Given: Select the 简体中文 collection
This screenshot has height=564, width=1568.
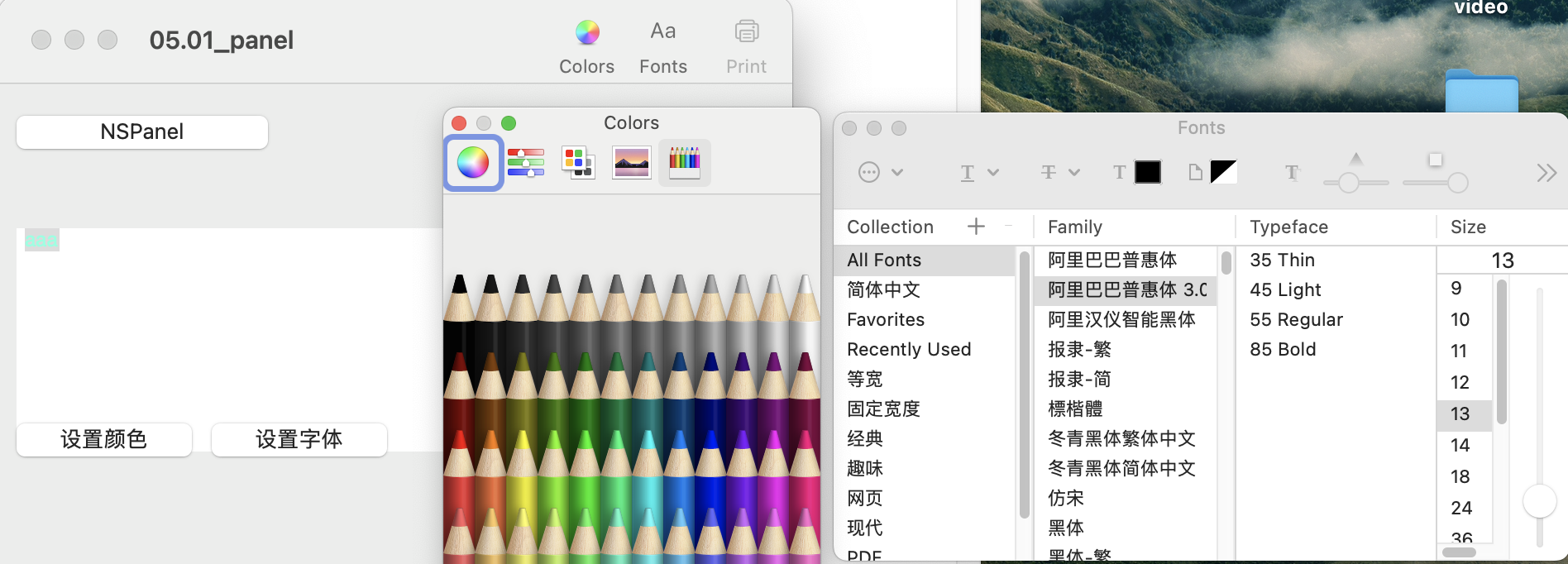Looking at the screenshot, I should (925, 290).
